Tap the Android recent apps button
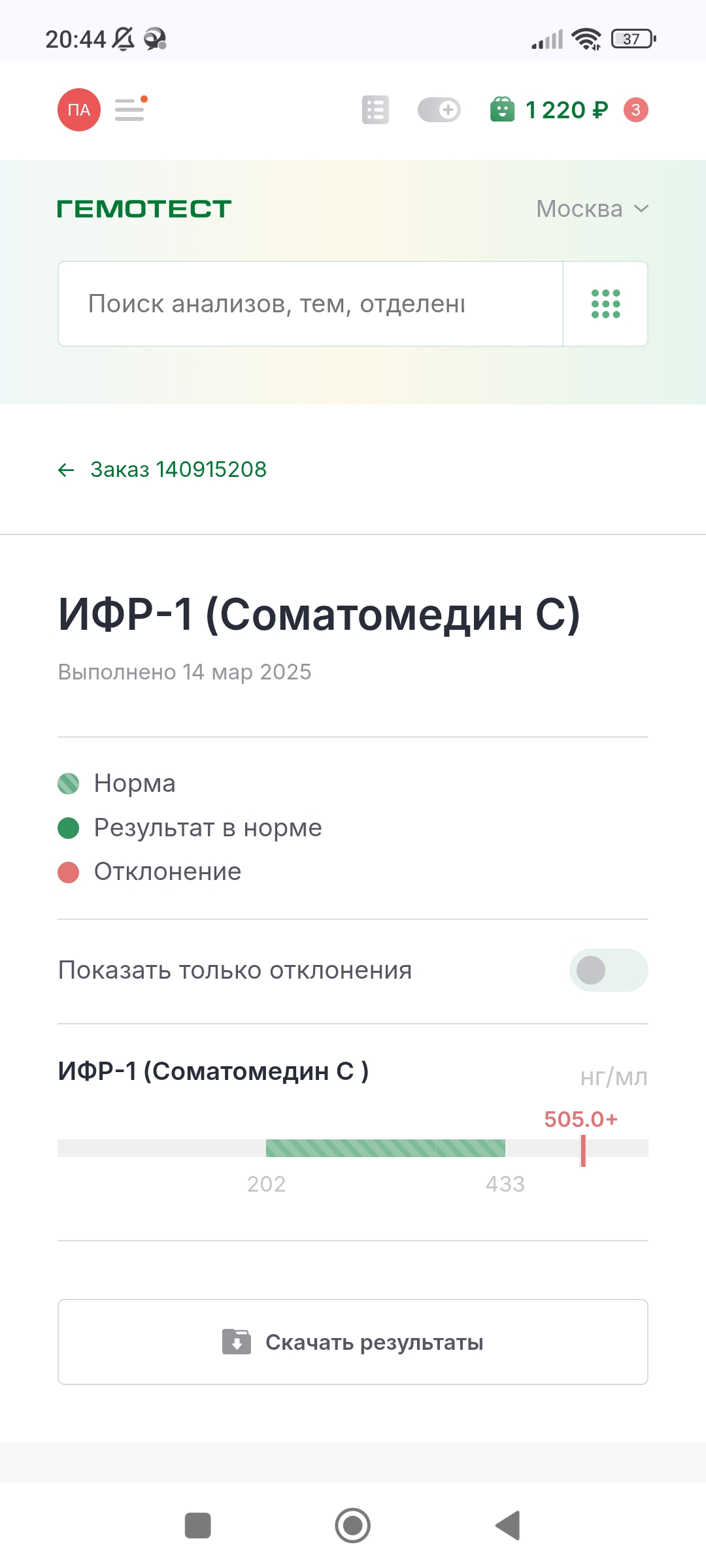This screenshot has height=1568, width=706. pyautogui.click(x=198, y=1526)
